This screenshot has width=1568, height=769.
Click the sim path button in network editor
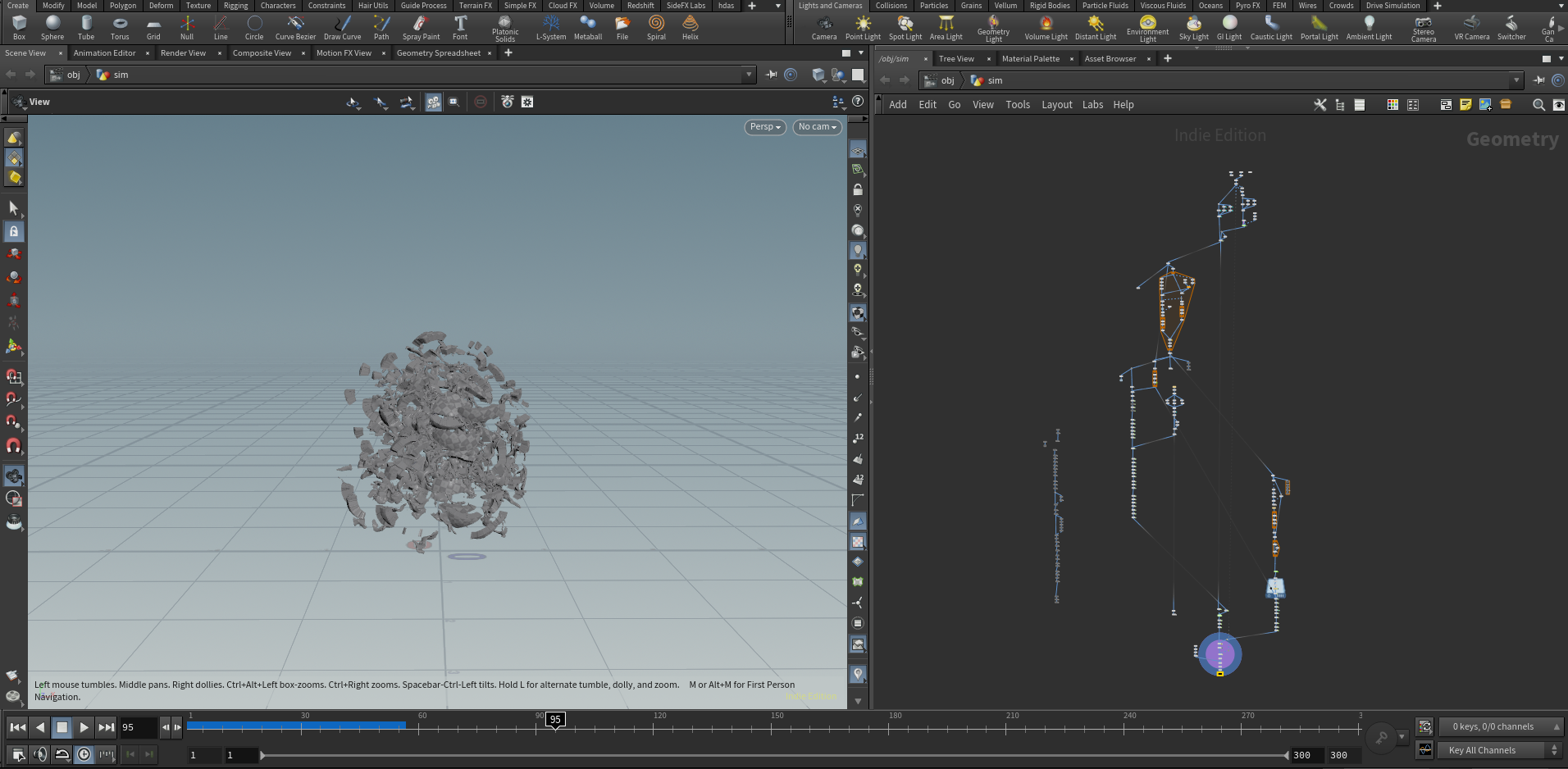[x=987, y=80]
